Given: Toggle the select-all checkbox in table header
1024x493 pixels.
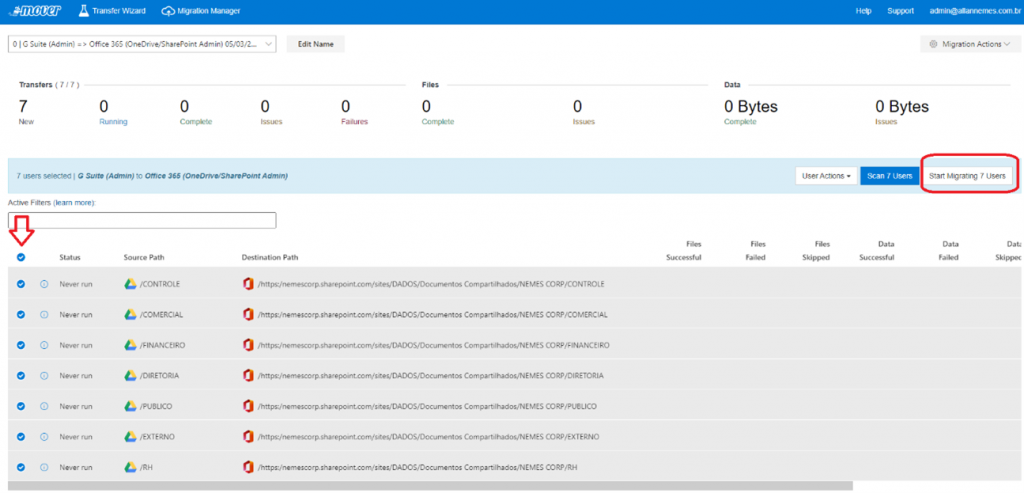Looking at the screenshot, I should 21,257.
